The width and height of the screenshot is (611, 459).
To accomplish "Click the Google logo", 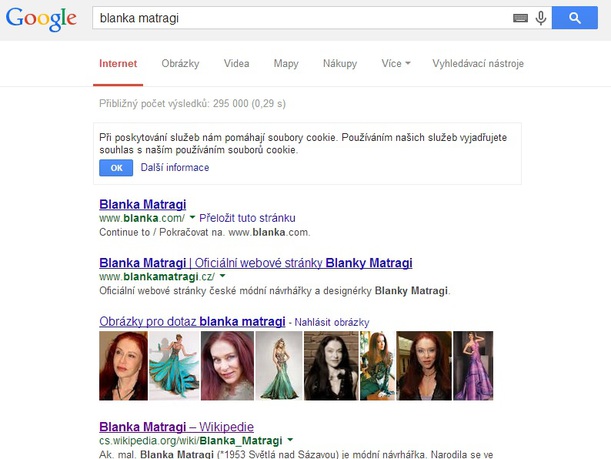I will pyautogui.click(x=41, y=19).
